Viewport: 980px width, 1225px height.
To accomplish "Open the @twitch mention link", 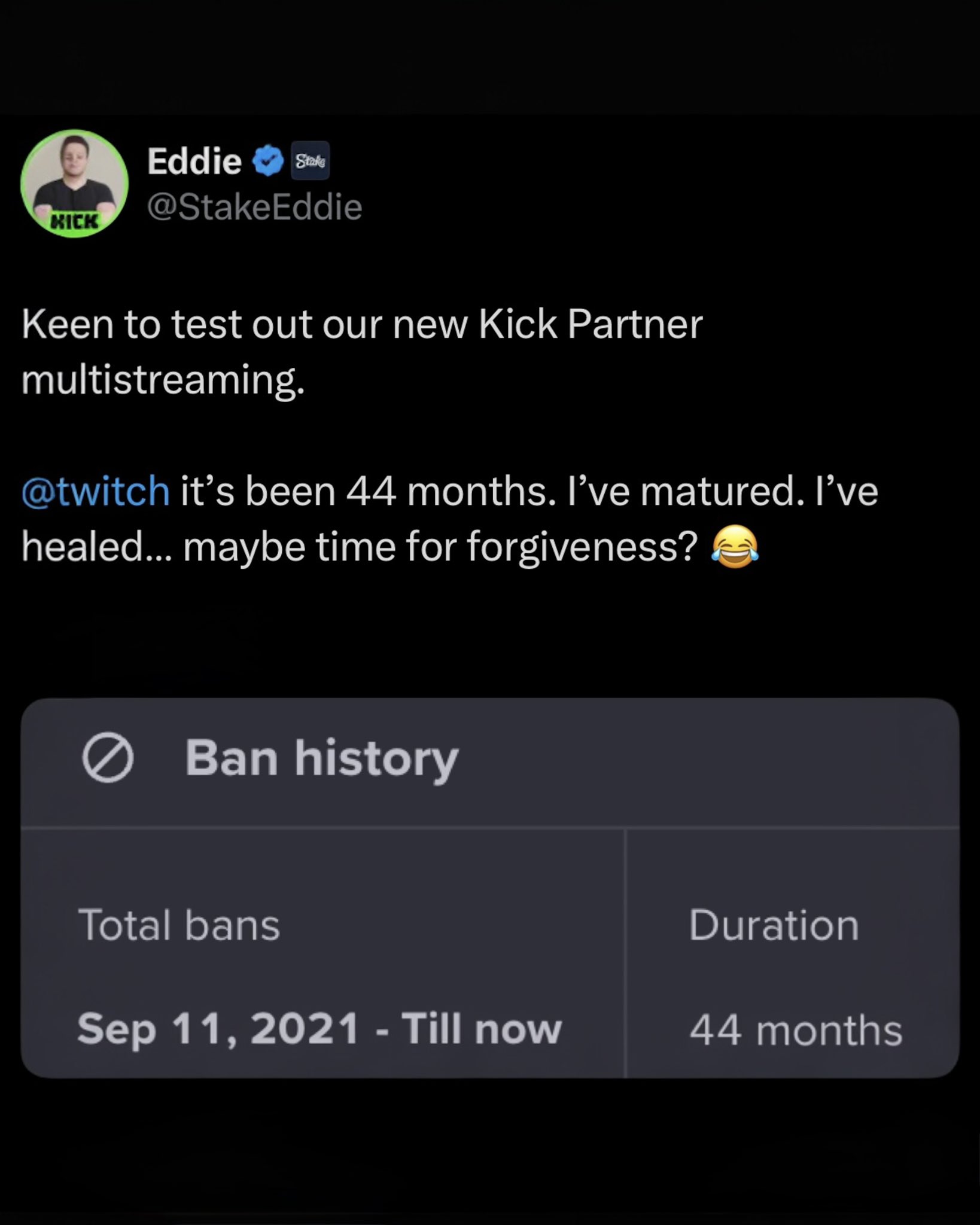I will click(x=96, y=492).
